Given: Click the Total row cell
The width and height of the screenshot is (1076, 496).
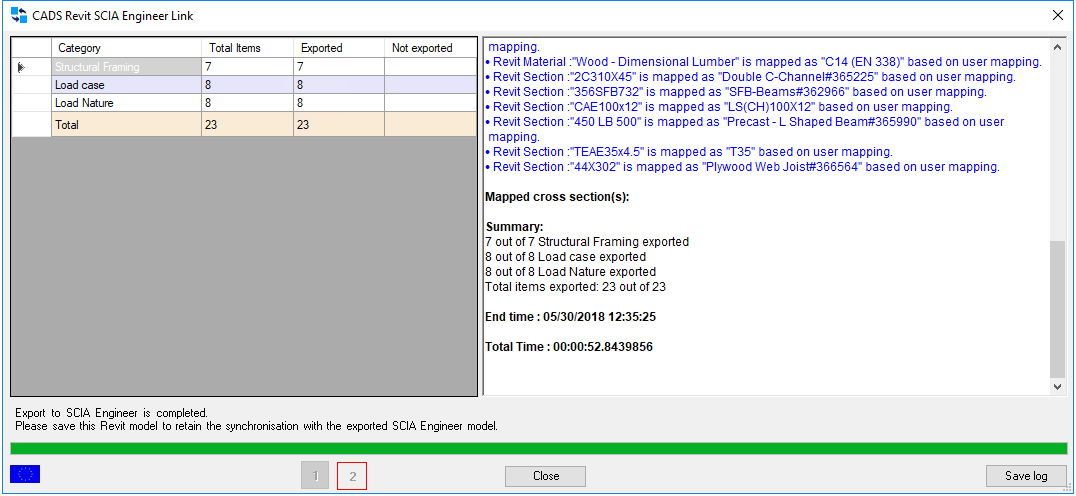Looking at the screenshot, I should (125, 125).
